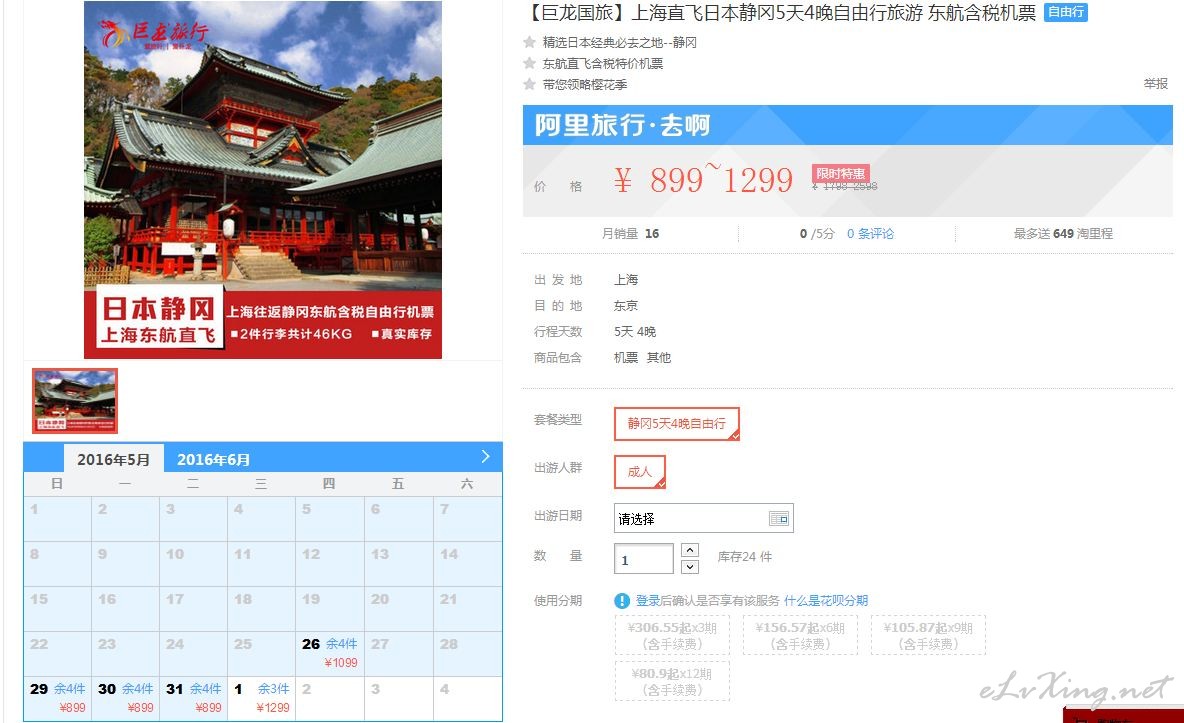The height and width of the screenshot is (723, 1184).
Task: Select traveler group 成人
Action: tap(640, 471)
